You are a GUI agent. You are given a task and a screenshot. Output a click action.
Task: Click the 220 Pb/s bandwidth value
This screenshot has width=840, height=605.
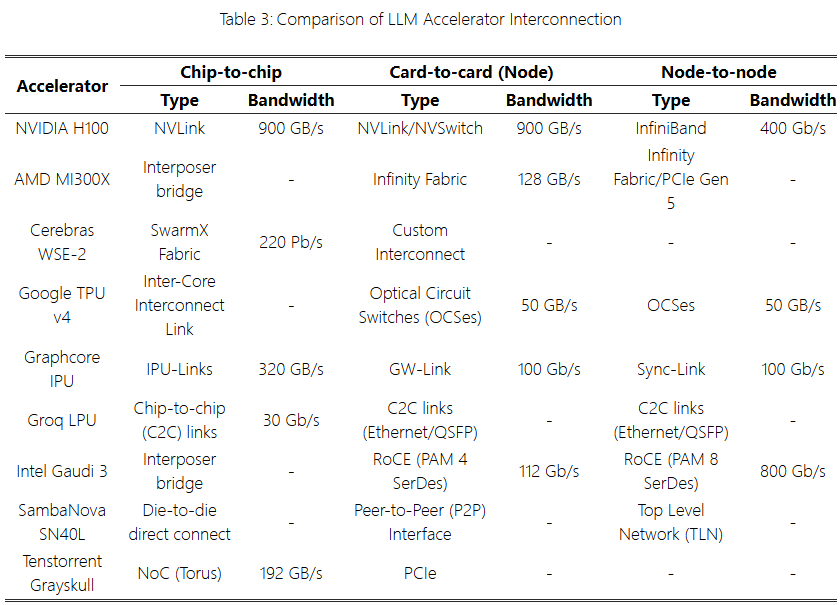291,242
